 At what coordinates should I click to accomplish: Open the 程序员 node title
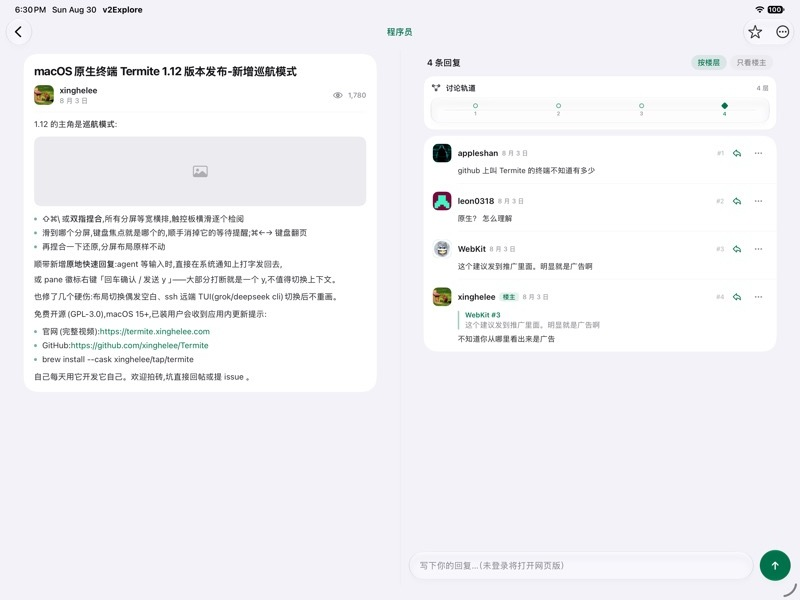399,32
